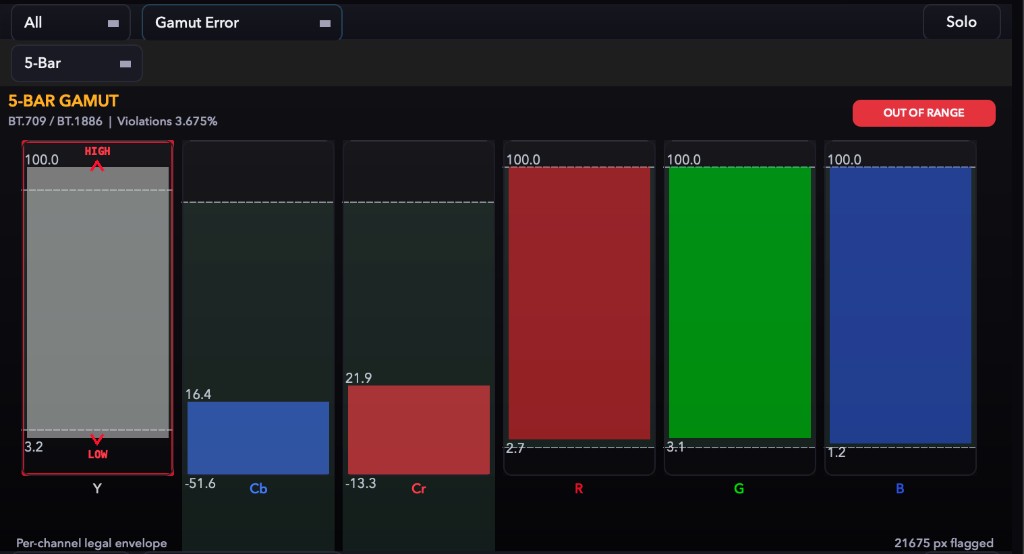This screenshot has width=1024, height=554.
Task: Select the red Cr chroma bar
Action: pyautogui.click(x=419, y=430)
